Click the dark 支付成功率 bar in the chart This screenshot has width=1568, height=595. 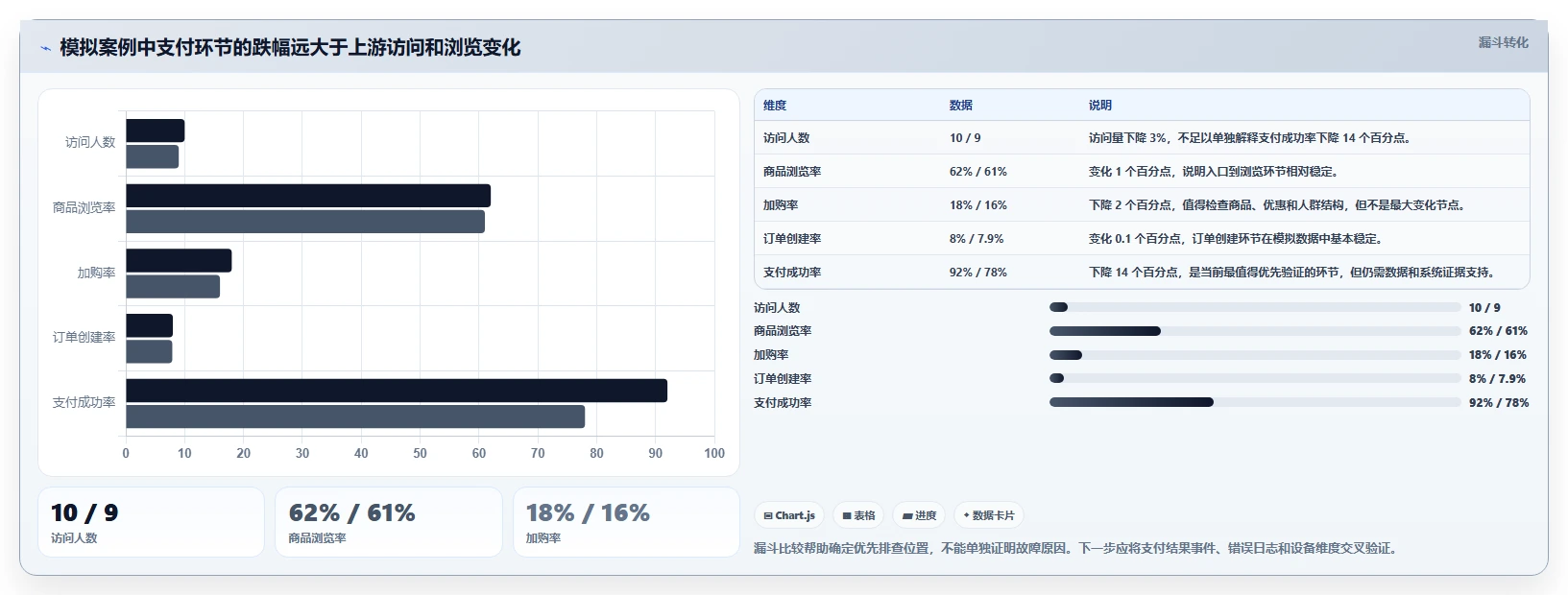pos(397,391)
